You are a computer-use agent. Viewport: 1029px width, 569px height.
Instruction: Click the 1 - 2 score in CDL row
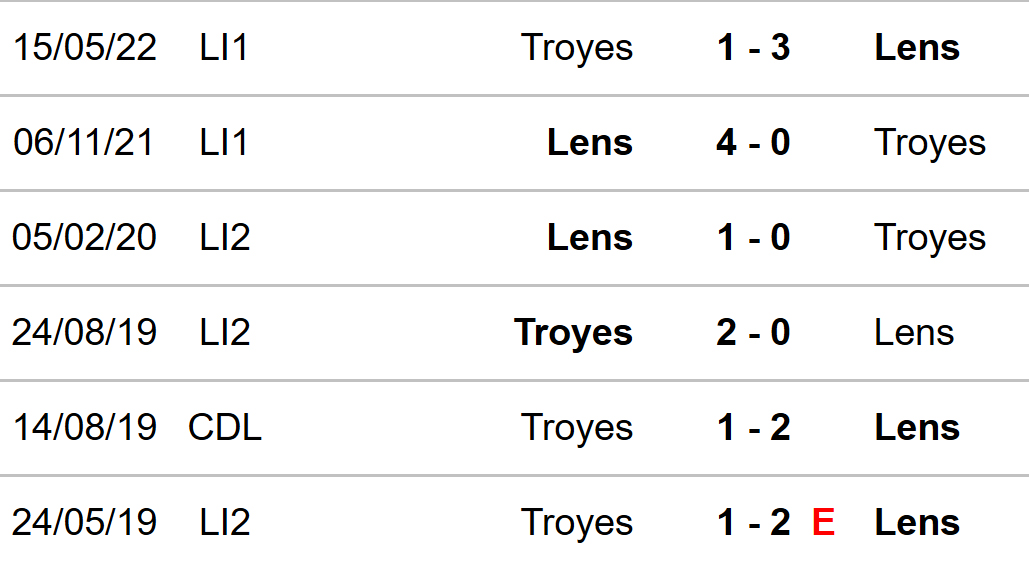coord(753,428)
